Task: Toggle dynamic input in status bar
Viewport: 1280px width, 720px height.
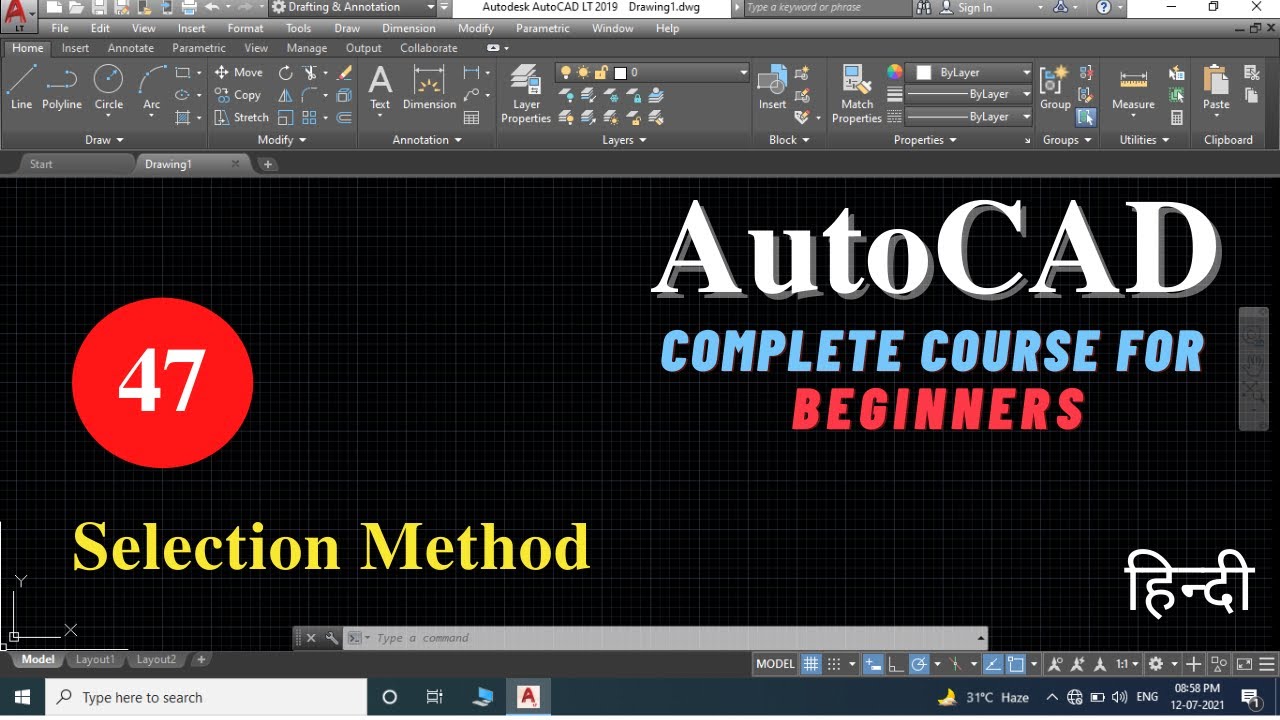Action: pyautogui.click(x=873, y=664)
